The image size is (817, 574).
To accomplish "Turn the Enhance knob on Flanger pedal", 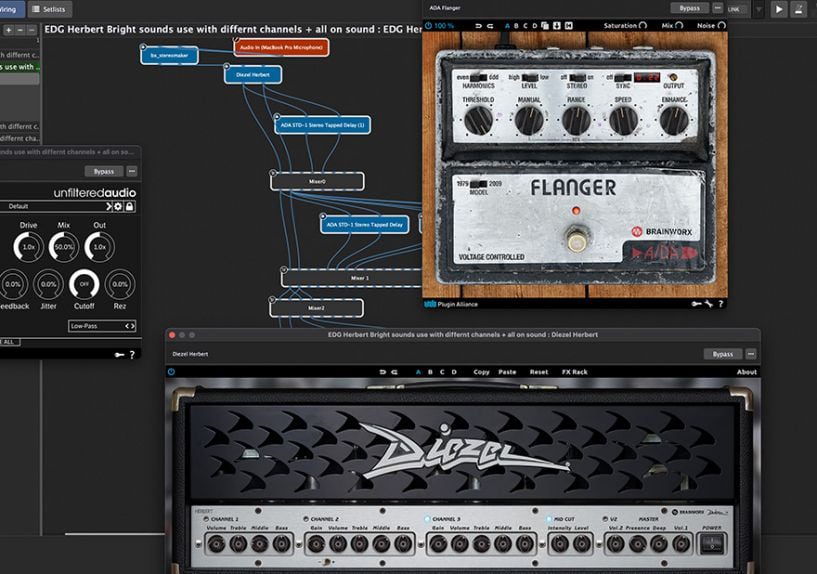I will pyautogui.click(x=674, y=120).
